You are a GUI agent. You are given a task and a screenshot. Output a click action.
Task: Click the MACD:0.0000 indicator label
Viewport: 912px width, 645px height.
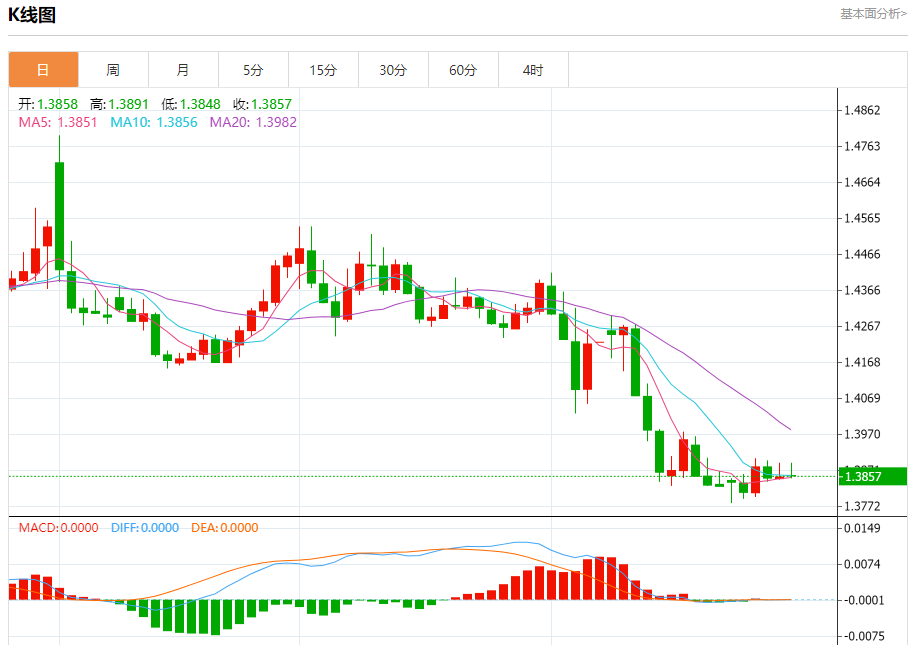click(58, 528)
